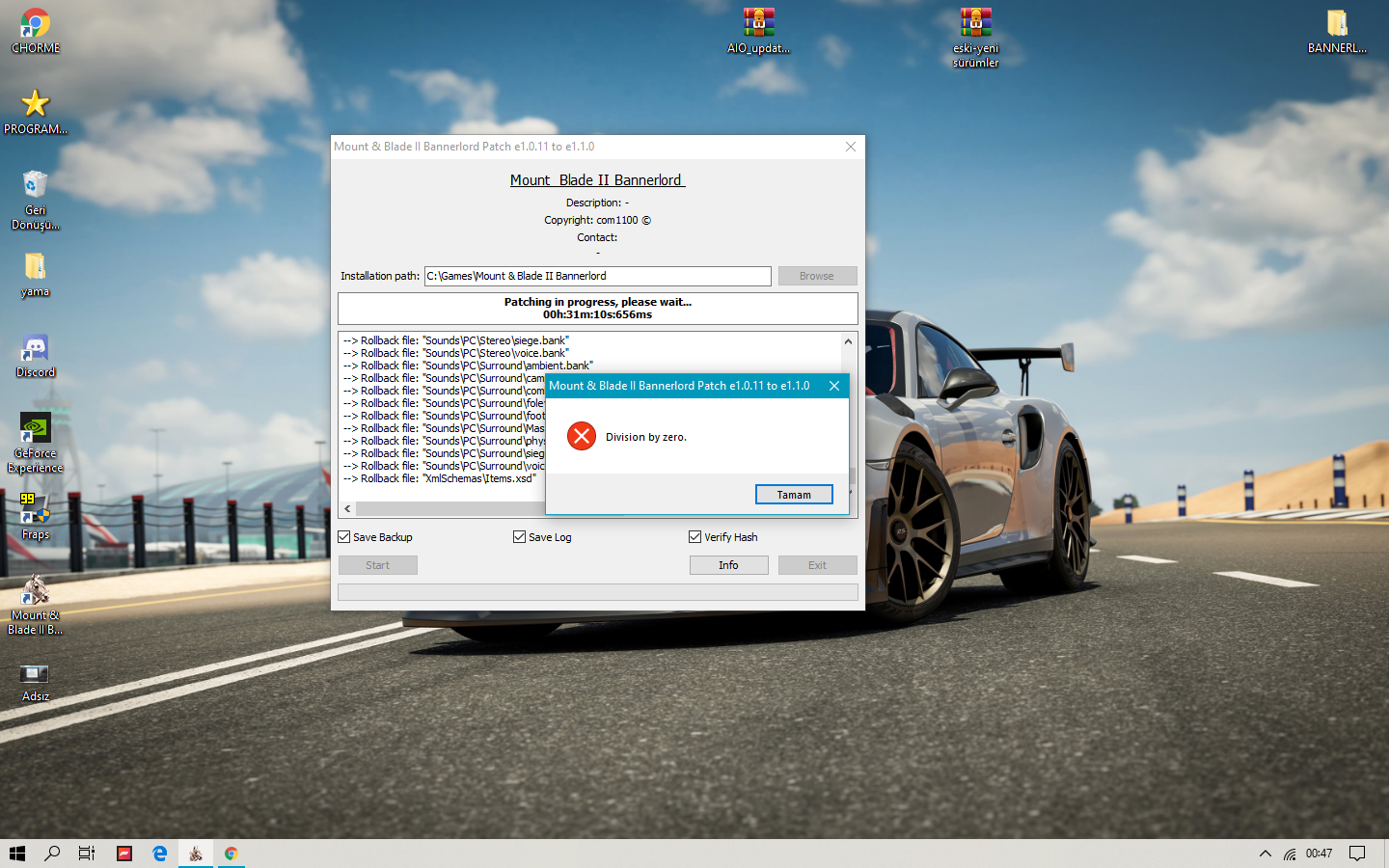Click the log horizontal scroll left arrow
The height and width of the screenshot is (868, 1389).
(347, 508)
